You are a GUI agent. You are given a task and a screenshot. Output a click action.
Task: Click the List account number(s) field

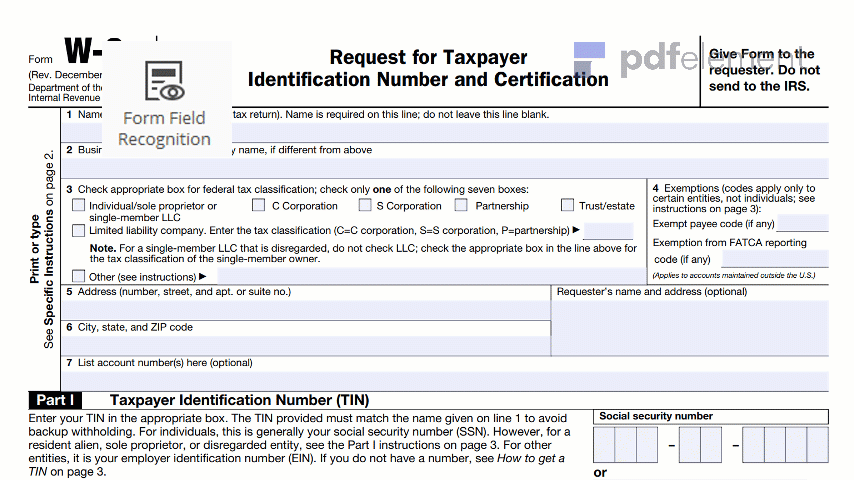445,381
